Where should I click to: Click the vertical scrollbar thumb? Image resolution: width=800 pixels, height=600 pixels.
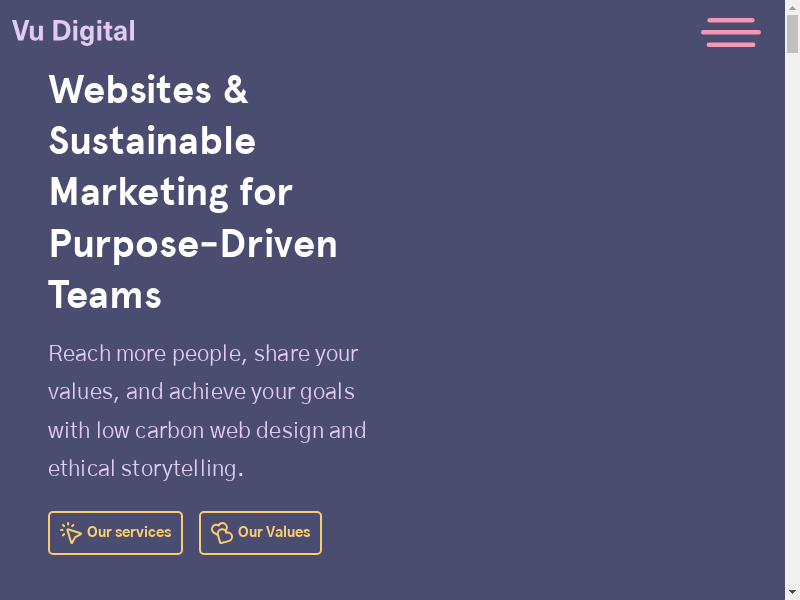click(x=792, y=35)
